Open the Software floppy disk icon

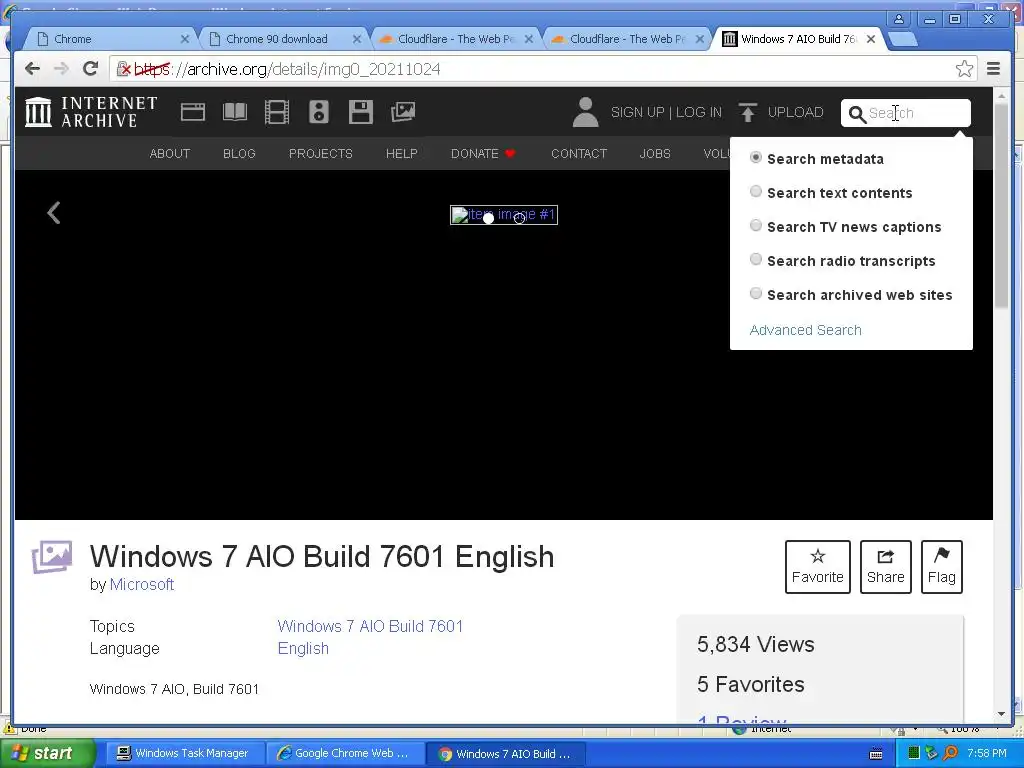tap(360, 112)
